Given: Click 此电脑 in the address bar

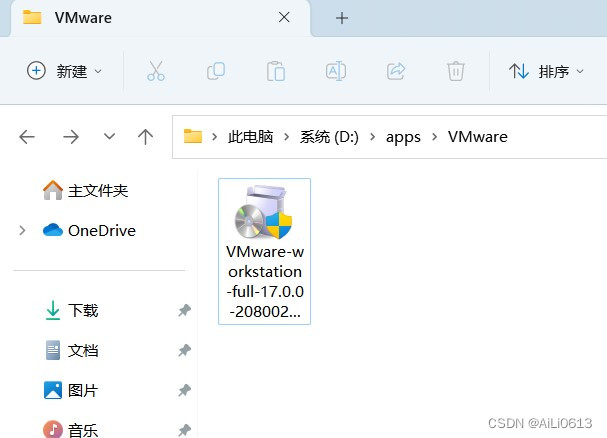Looking at the screenshot, I should point(250,137).
